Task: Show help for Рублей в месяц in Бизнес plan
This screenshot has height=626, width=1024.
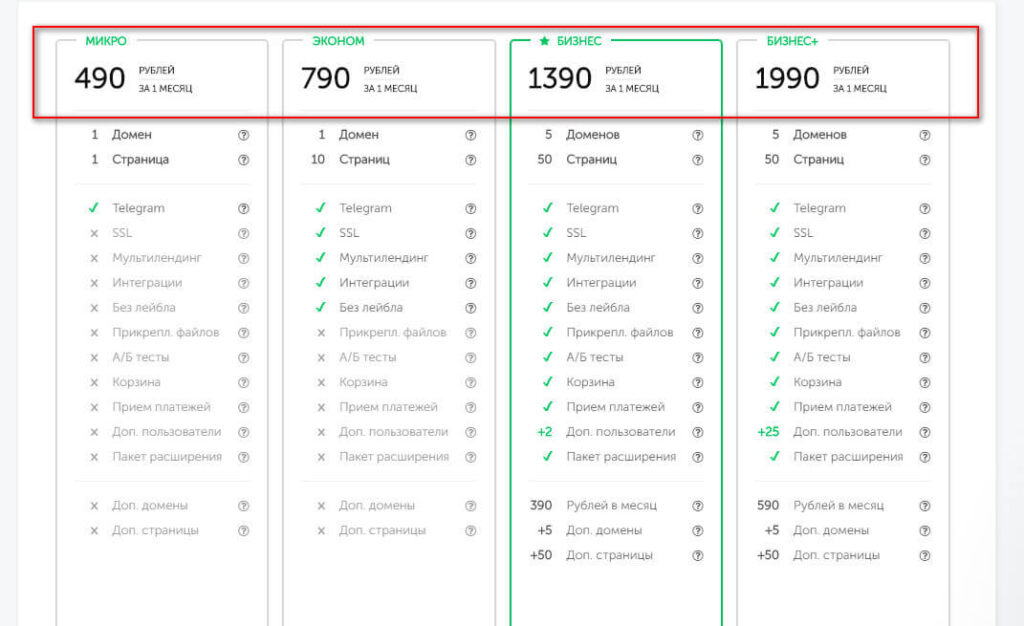Action: click(x=697, y=506)
